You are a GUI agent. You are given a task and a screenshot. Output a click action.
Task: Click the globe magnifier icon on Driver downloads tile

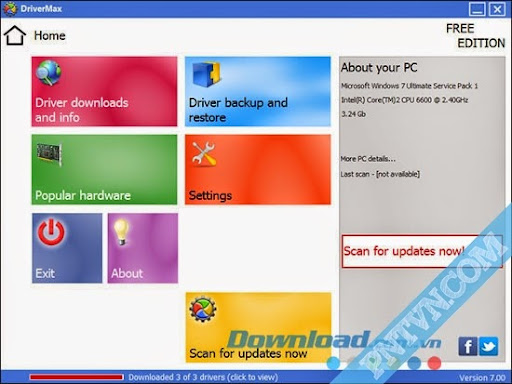(x=49, y=73)
